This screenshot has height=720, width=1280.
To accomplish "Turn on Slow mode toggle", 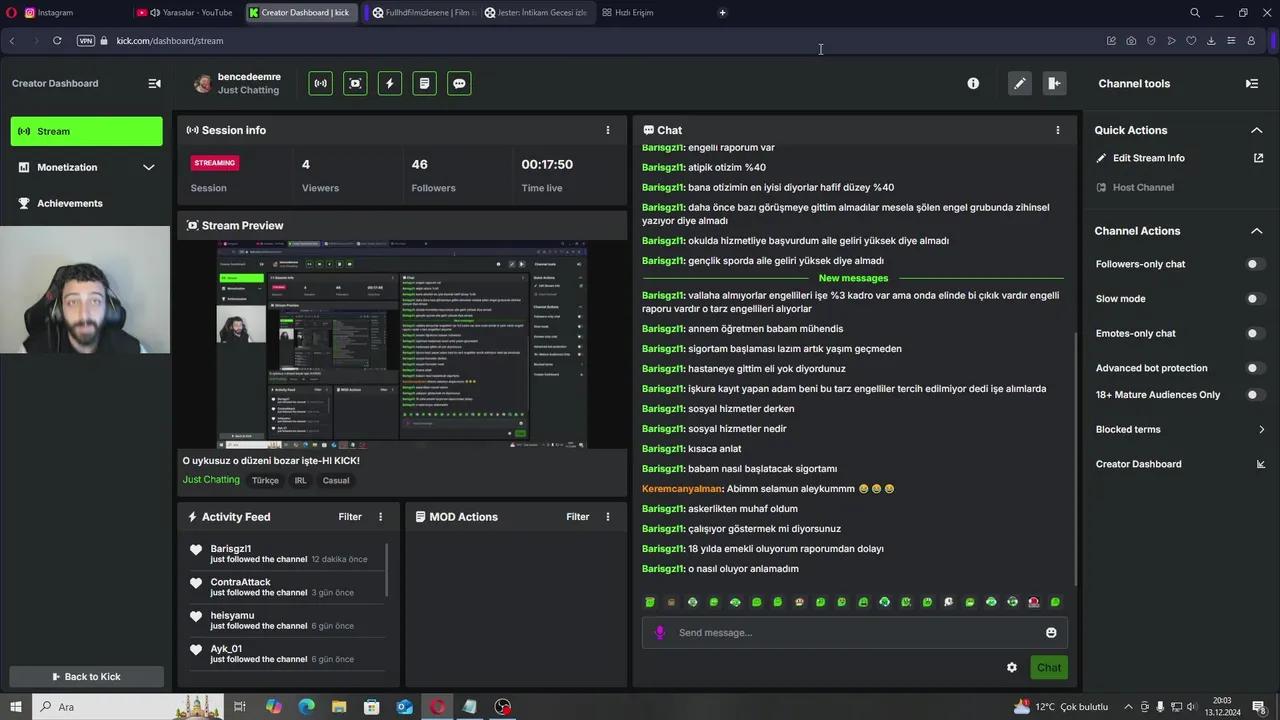I will (x=1254, y=299).
